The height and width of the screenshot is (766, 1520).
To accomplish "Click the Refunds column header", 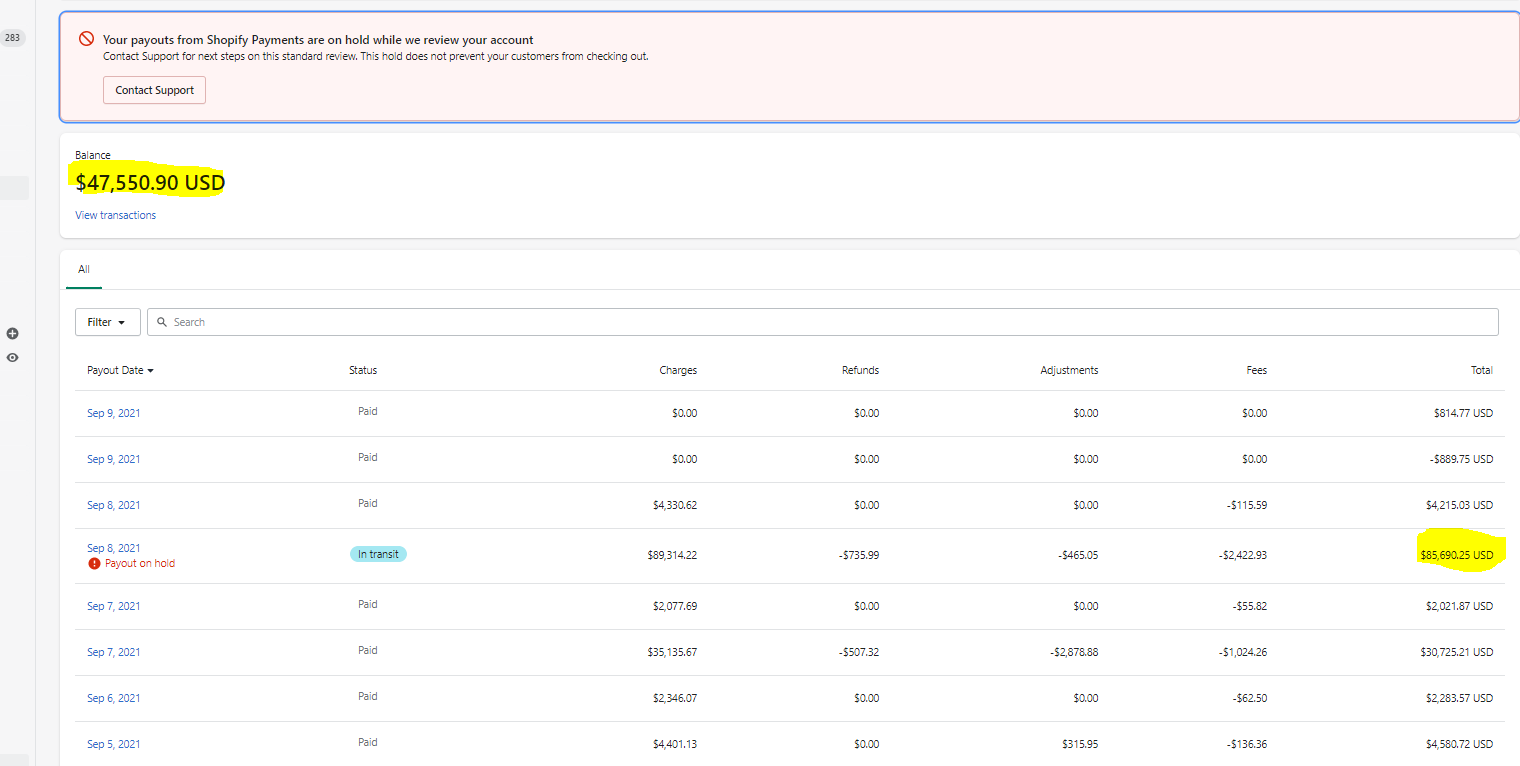I will [x=860, y=370].
